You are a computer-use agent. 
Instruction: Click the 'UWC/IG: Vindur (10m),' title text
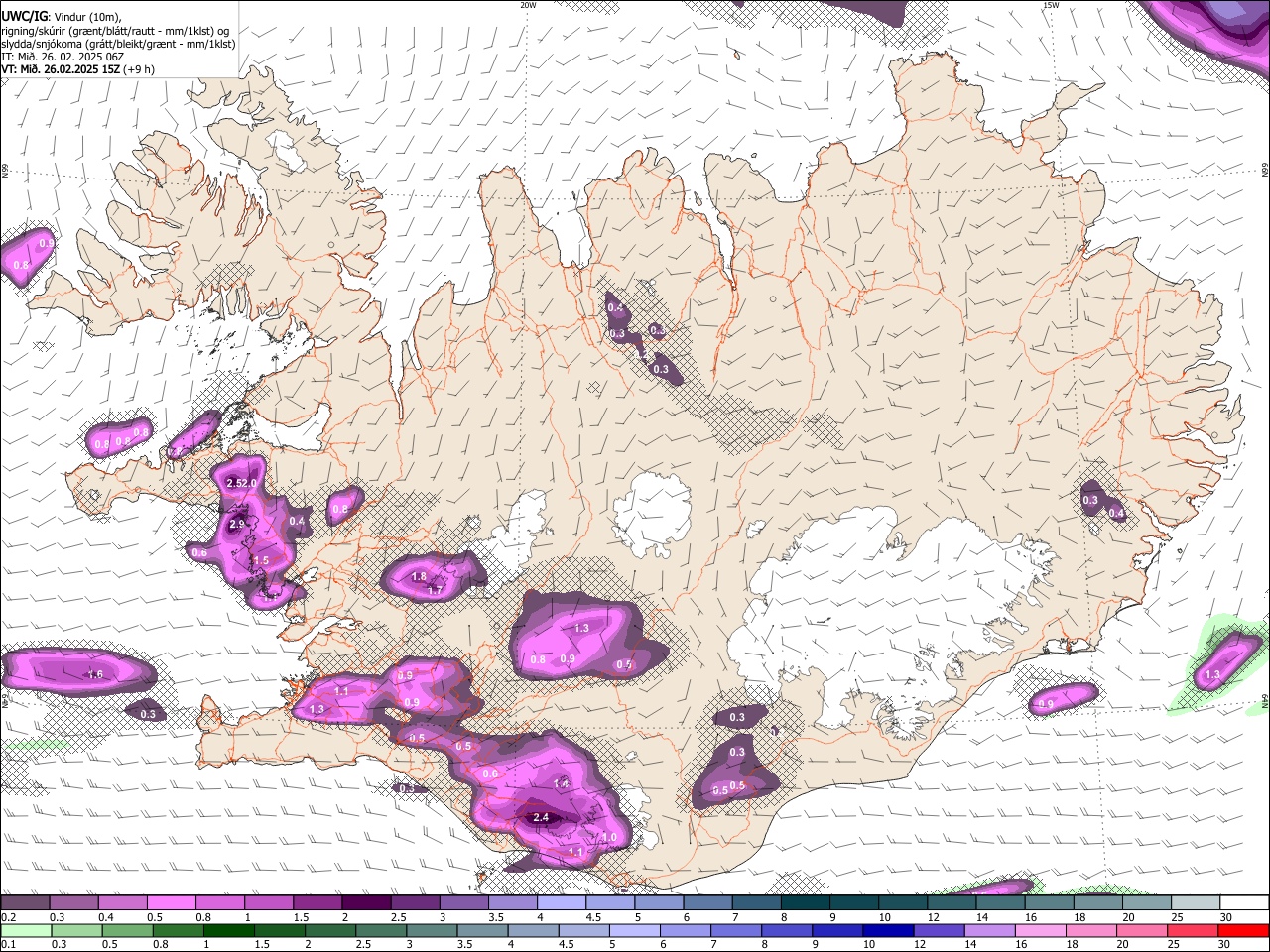[x=62, y=18]
